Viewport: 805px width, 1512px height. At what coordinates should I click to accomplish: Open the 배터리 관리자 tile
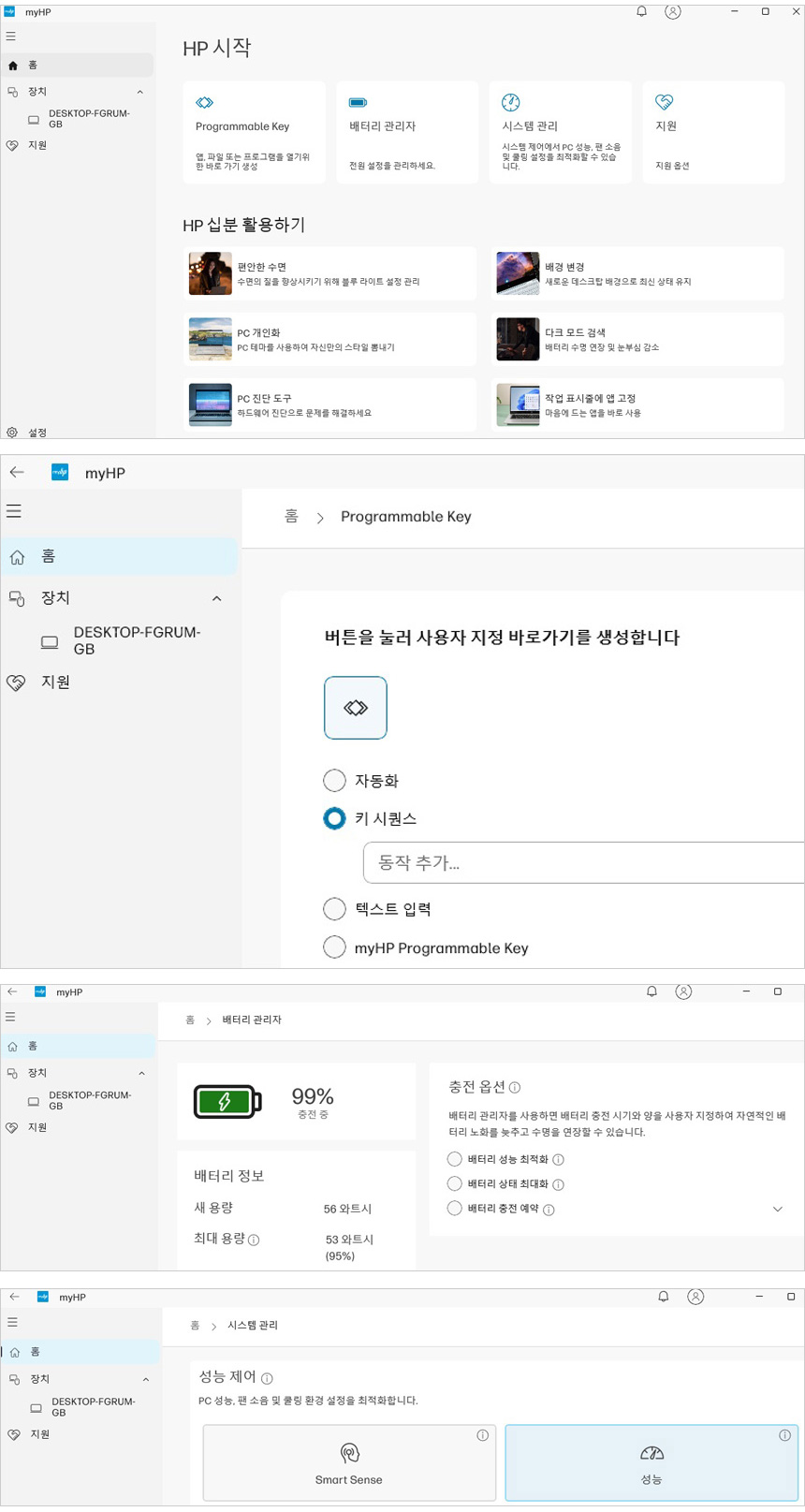coord(406,132)
